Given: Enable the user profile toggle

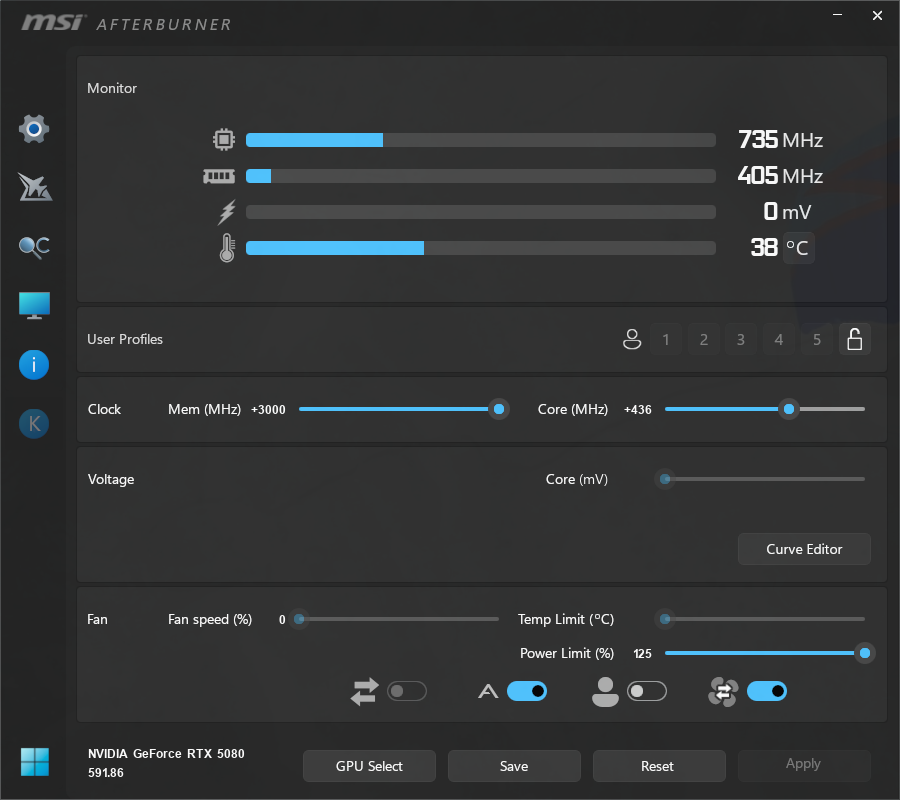Looking at the screenshot, I should tap(646, 691).
